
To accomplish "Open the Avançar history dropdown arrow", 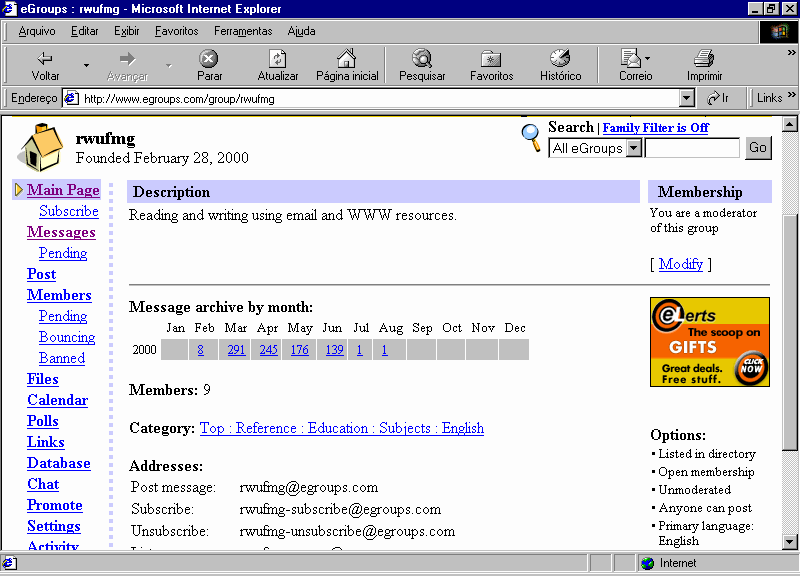I will pyautogui.click(x=168, y=65).
